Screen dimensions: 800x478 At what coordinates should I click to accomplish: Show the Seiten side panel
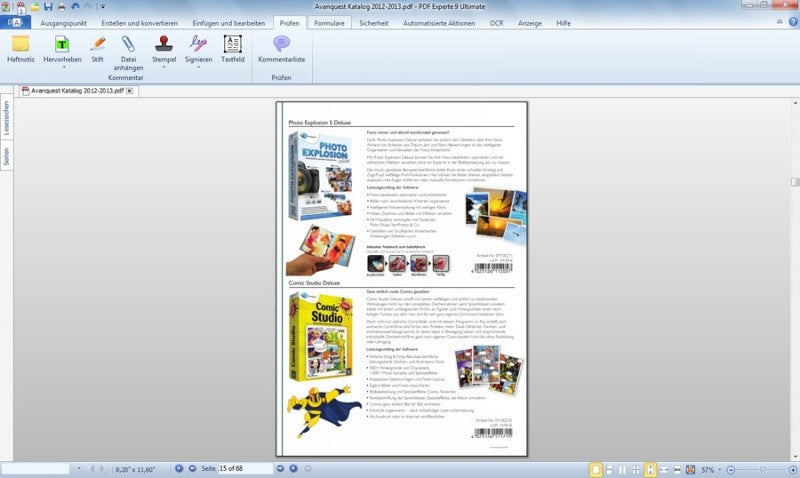click(6, 156)
